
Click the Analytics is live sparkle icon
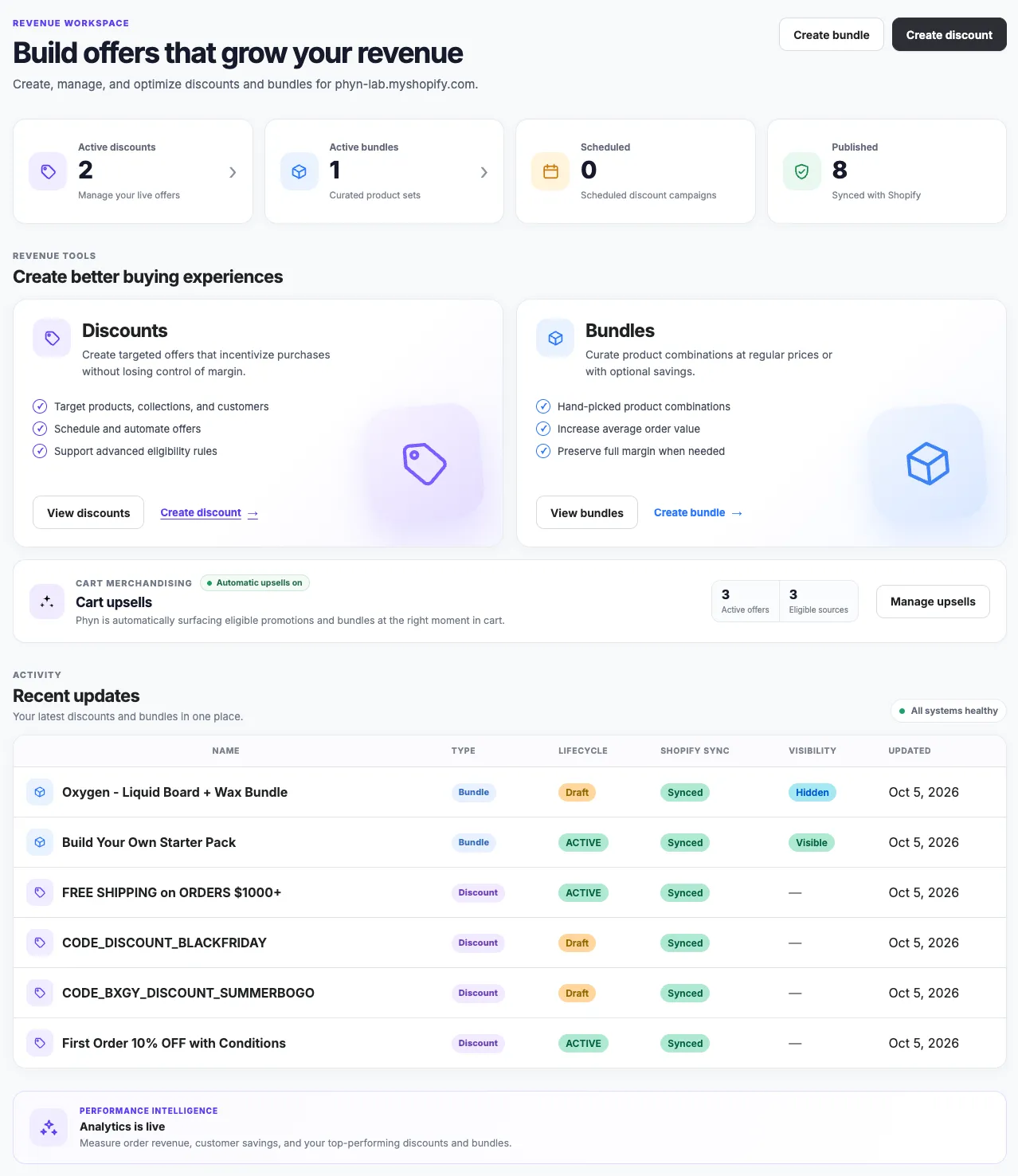[49, 1127]
